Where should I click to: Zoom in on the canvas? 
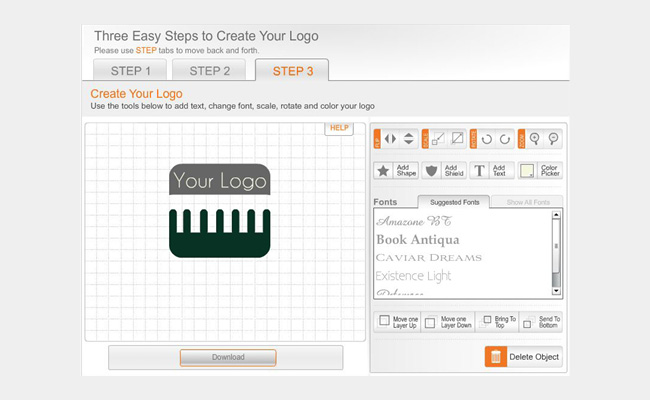pos(535,139)
